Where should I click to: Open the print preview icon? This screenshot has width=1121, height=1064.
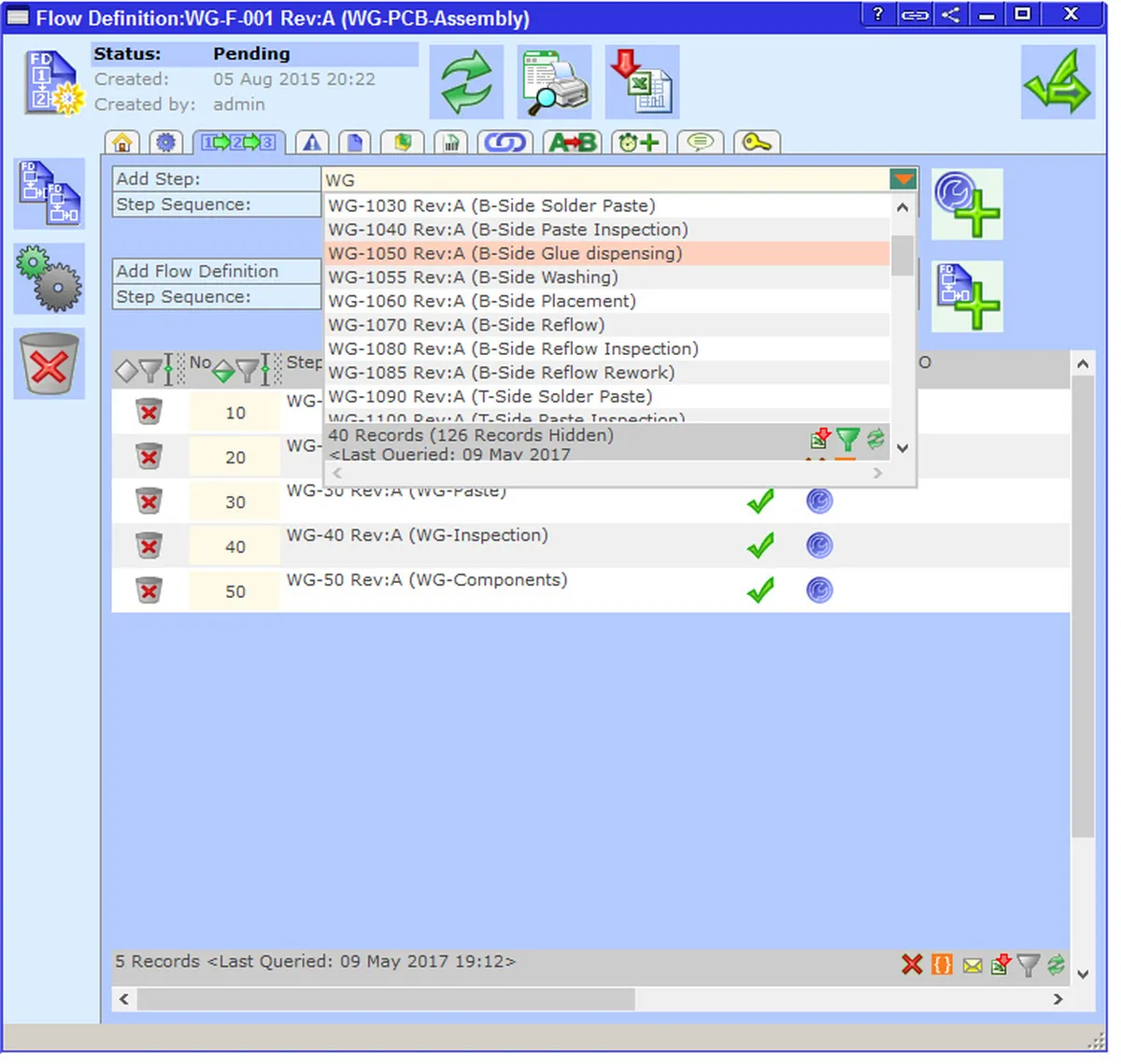point(555,82)
